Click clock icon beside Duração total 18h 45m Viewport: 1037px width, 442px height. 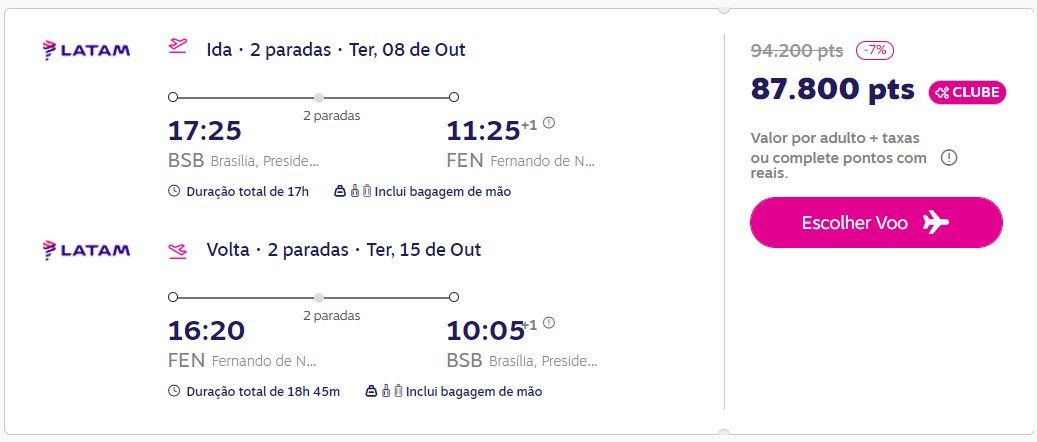pos(174,391)
